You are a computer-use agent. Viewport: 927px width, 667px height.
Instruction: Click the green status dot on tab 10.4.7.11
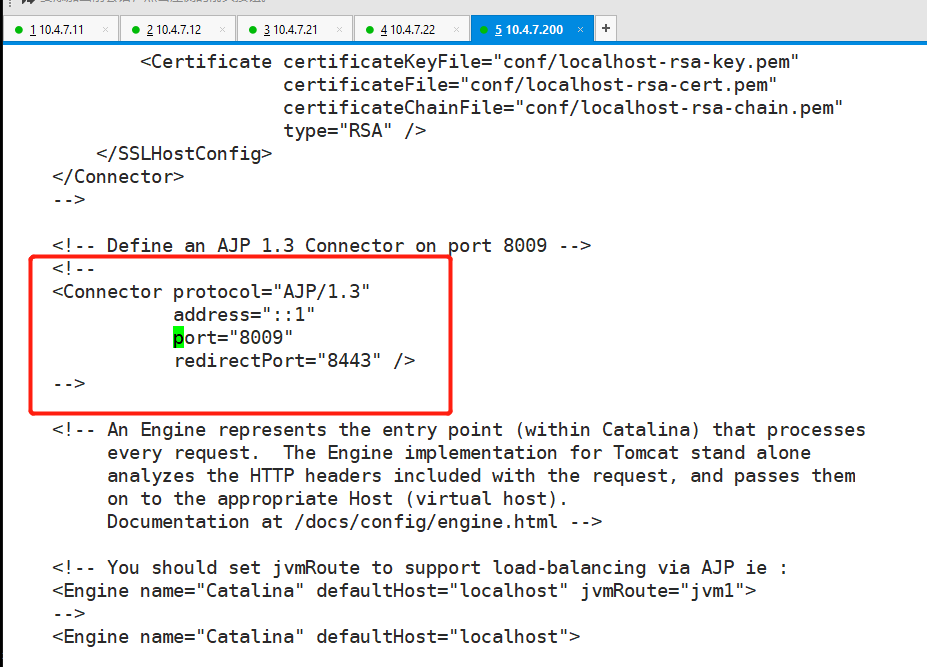[x=18, y=30]
